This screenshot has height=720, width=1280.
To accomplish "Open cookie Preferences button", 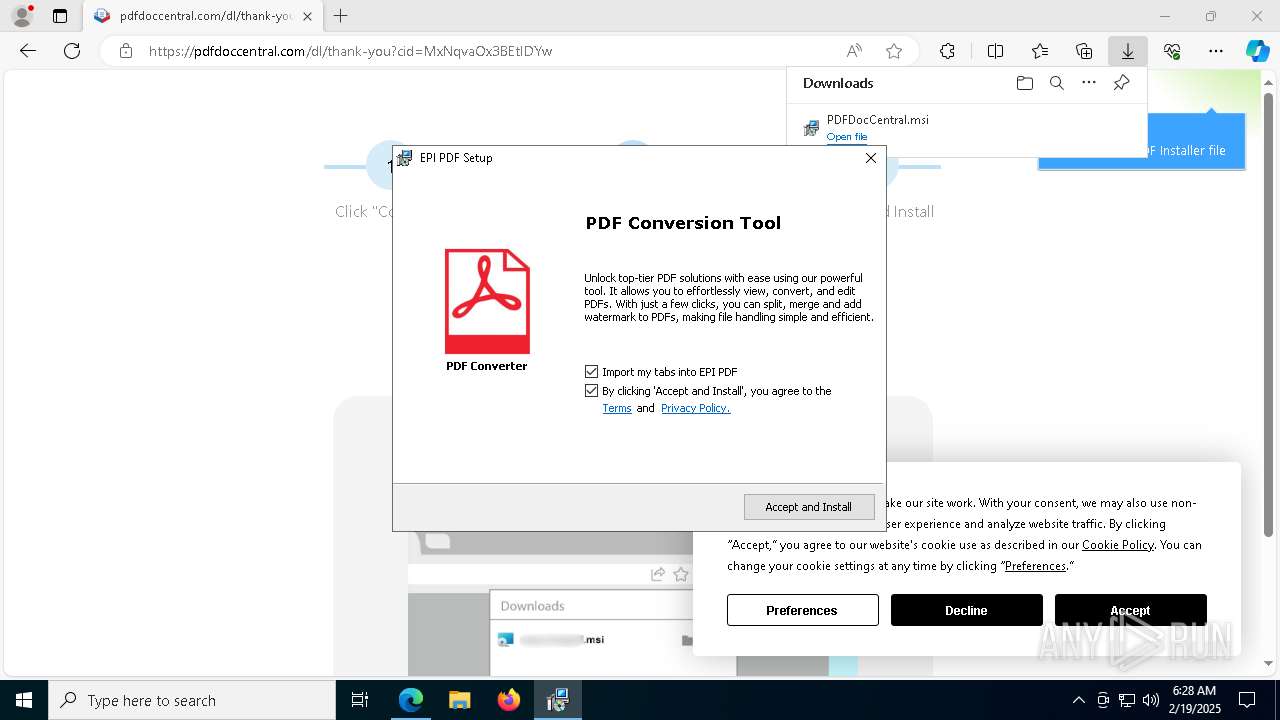I will (802, 610).
